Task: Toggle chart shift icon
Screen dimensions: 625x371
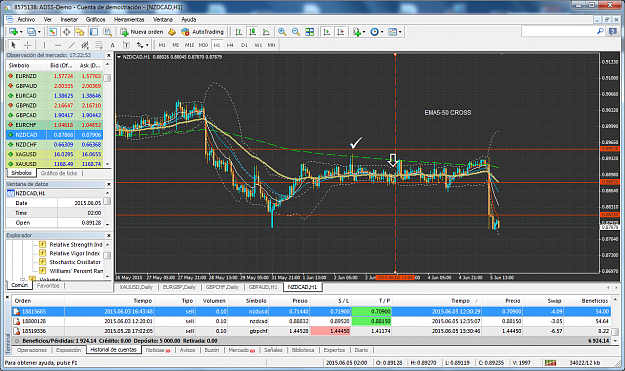Action: click(340, 32)
